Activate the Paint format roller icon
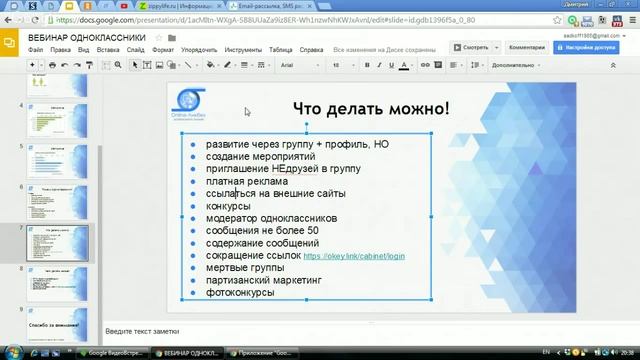 pos(89,65)
